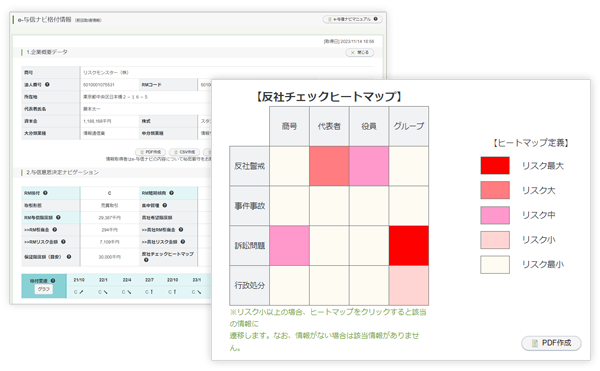Click the 訴訟問題 row header
The image size is (600, 371).
pyautogui.click(x=249, y=246)
